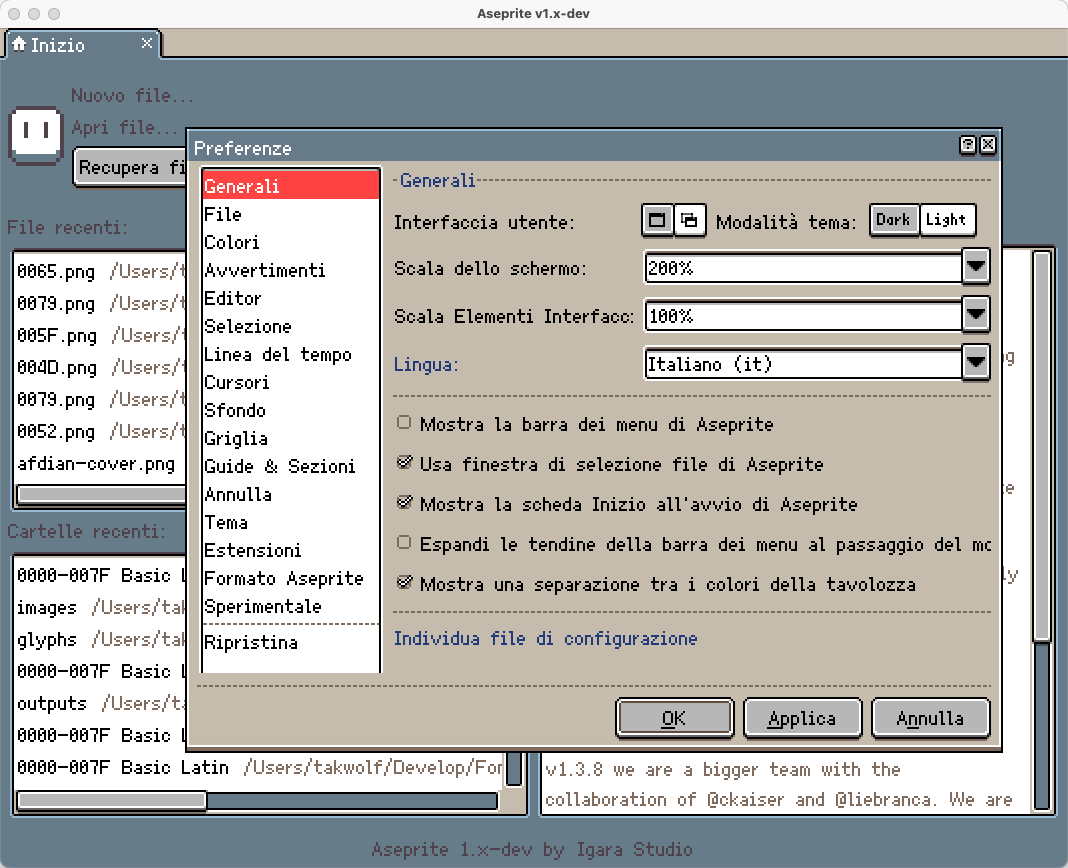Open the Scala dello schermo dropdown arrow
1068x868 pixels.
(x=975, y=266)
